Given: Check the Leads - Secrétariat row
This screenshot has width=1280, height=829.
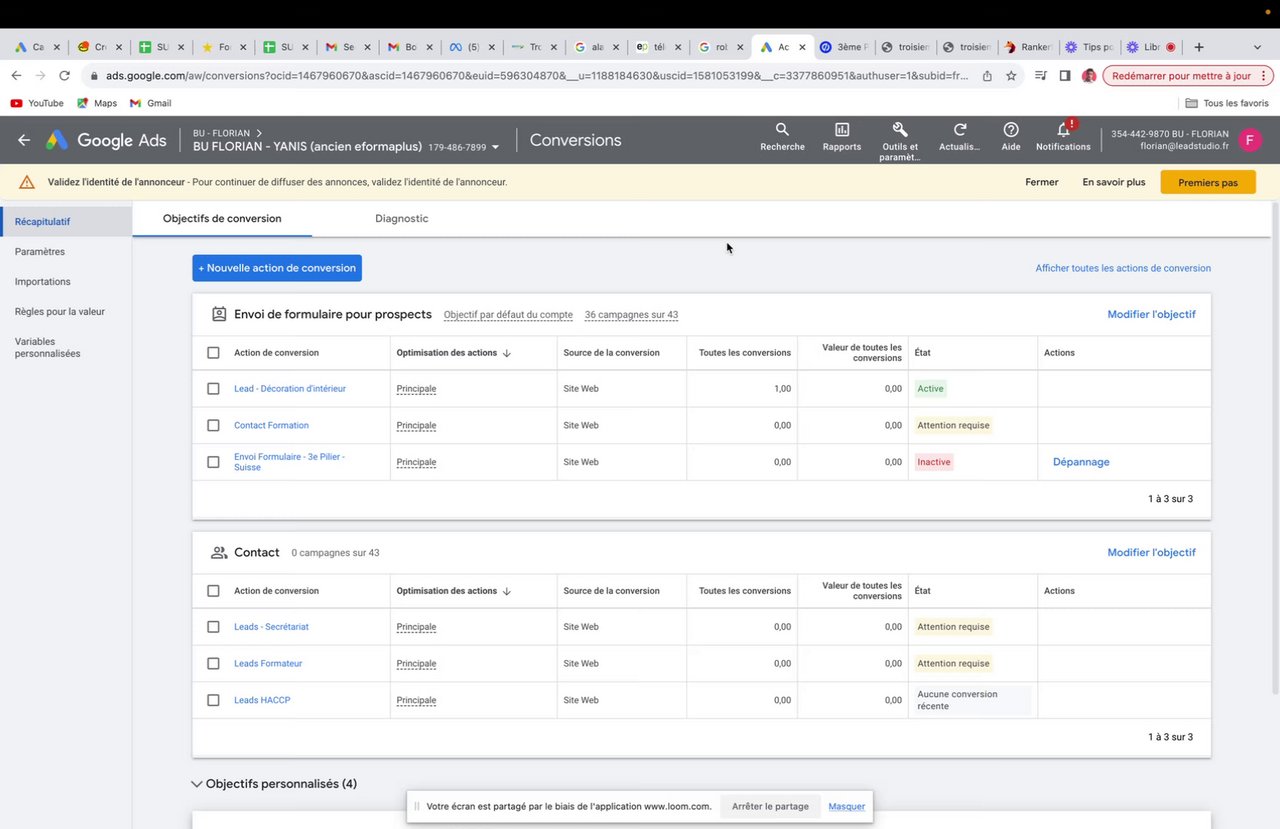Looking at the screenshot, I should [213, 627].
